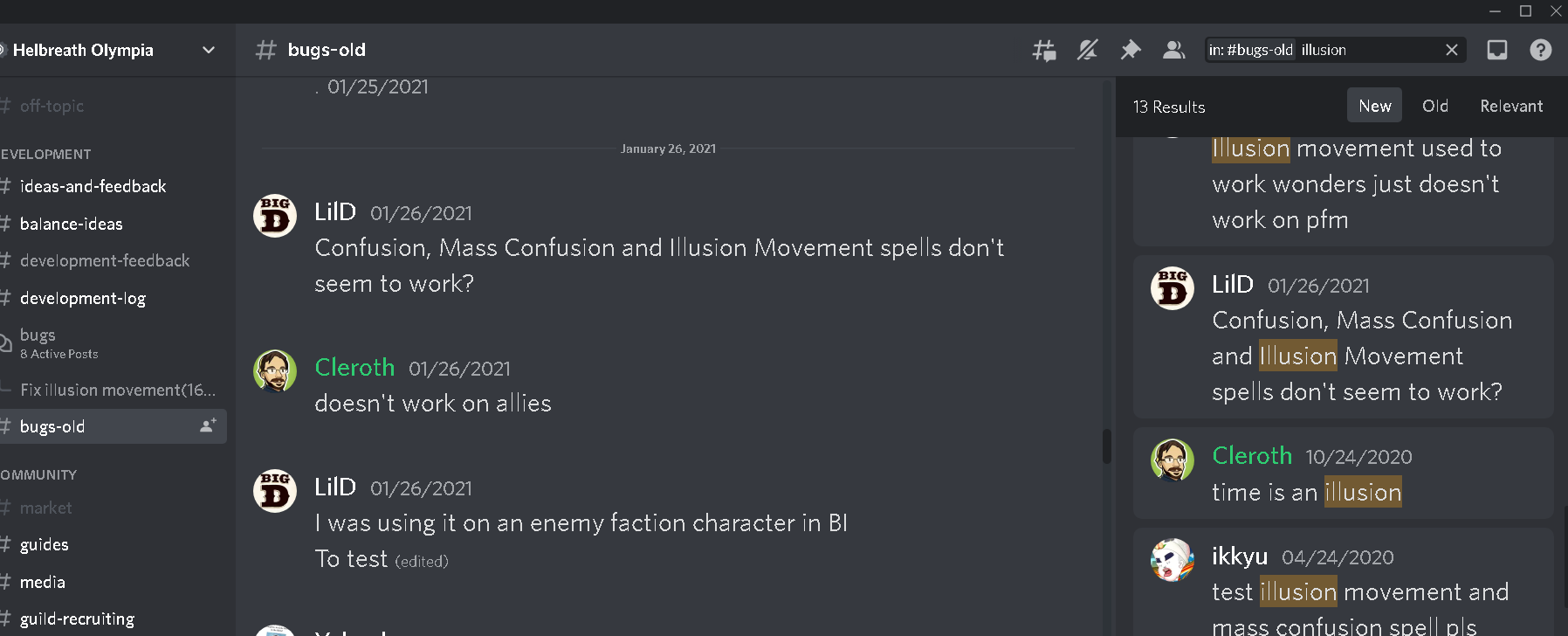This screenshot has width=1568, height=636.
Task: Expand Helbreath Olympia server menu
Action: coord(209,51)
